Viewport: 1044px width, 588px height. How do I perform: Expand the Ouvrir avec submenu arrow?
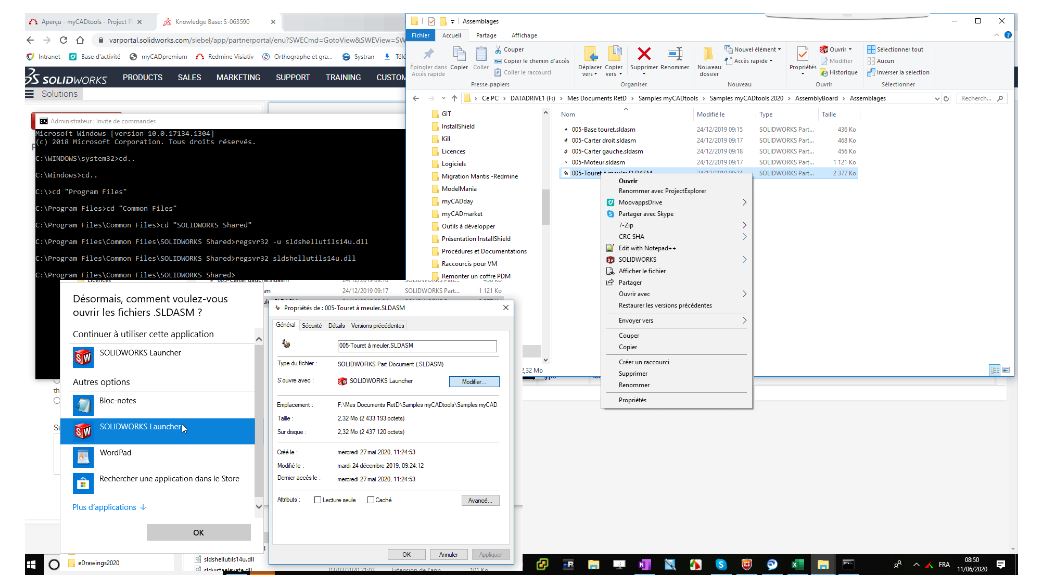744,294
